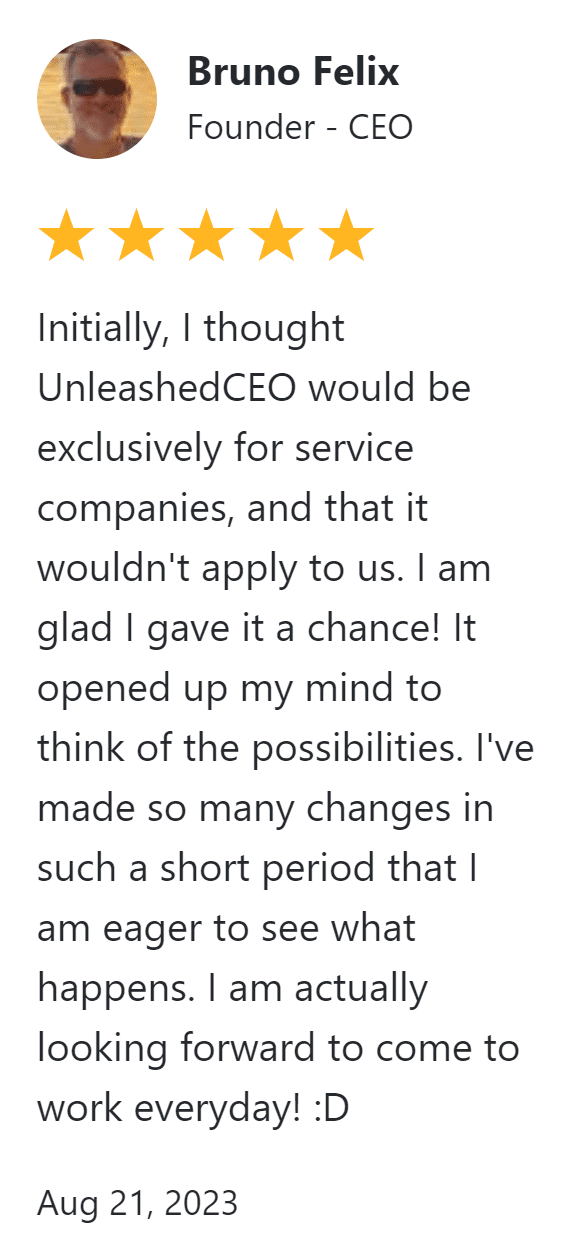
Task: Click the review date Aug 21, 2023
Action: (x=138, y=1202)
